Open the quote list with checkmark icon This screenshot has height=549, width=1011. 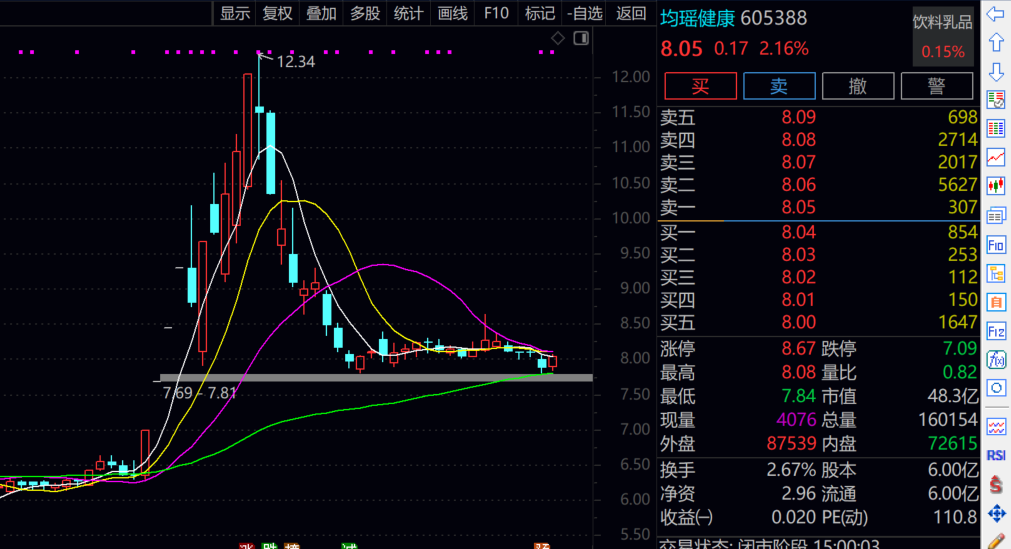[996, 100]
